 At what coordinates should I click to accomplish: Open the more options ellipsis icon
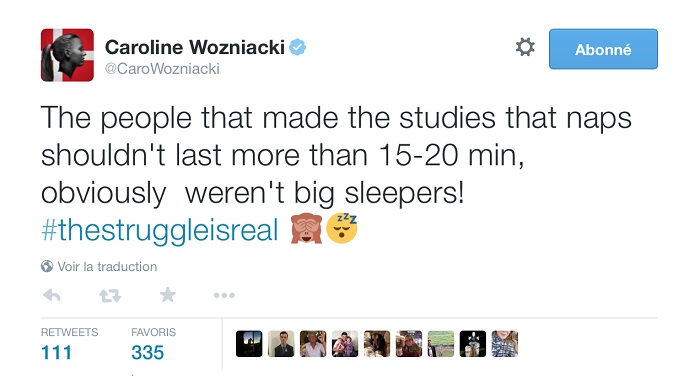pyautogui.click(x=224, y=295)
